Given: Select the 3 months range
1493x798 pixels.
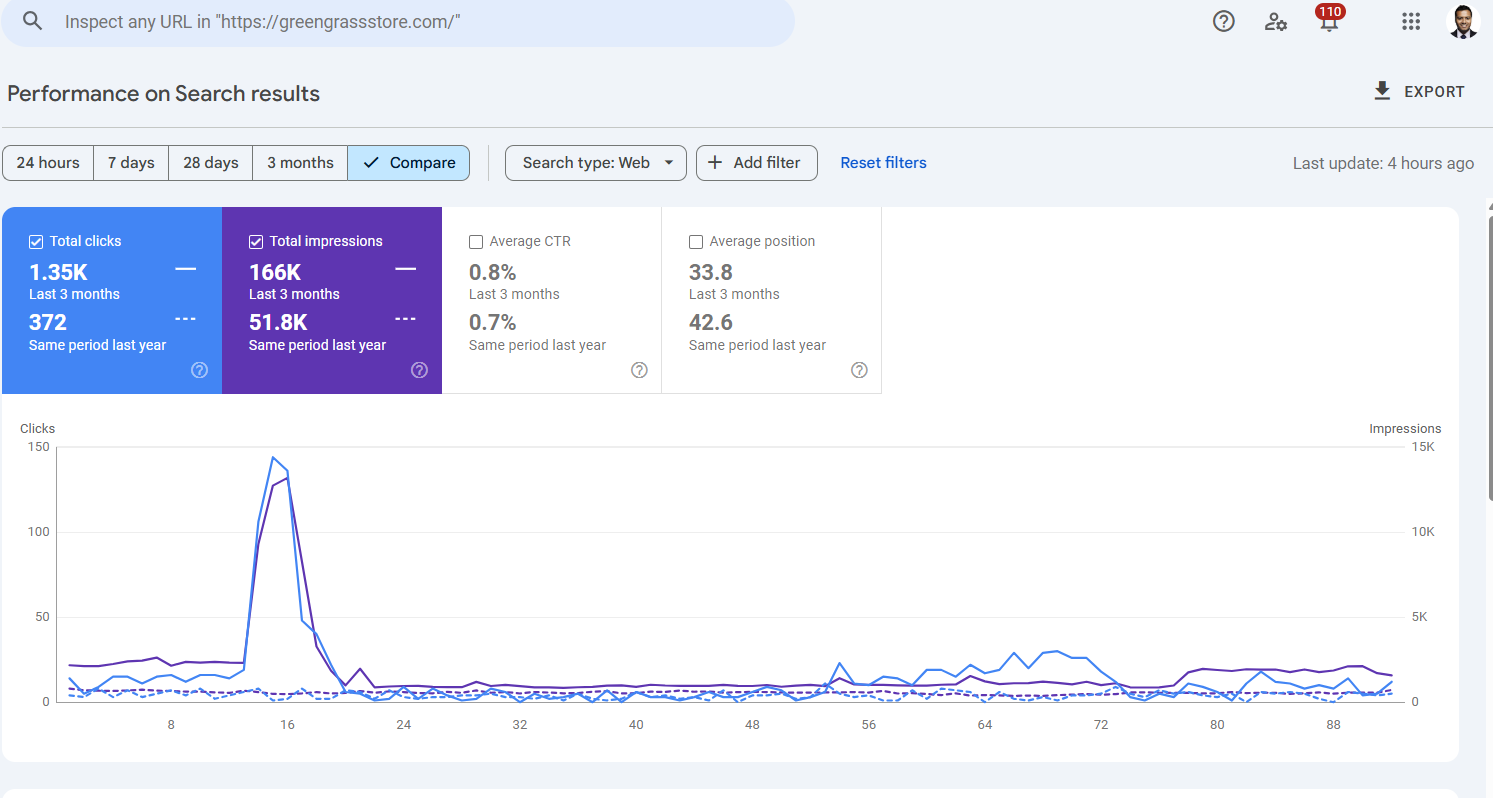Looking at the screenshot, I should pyautogui.click(x=300, y=163).
